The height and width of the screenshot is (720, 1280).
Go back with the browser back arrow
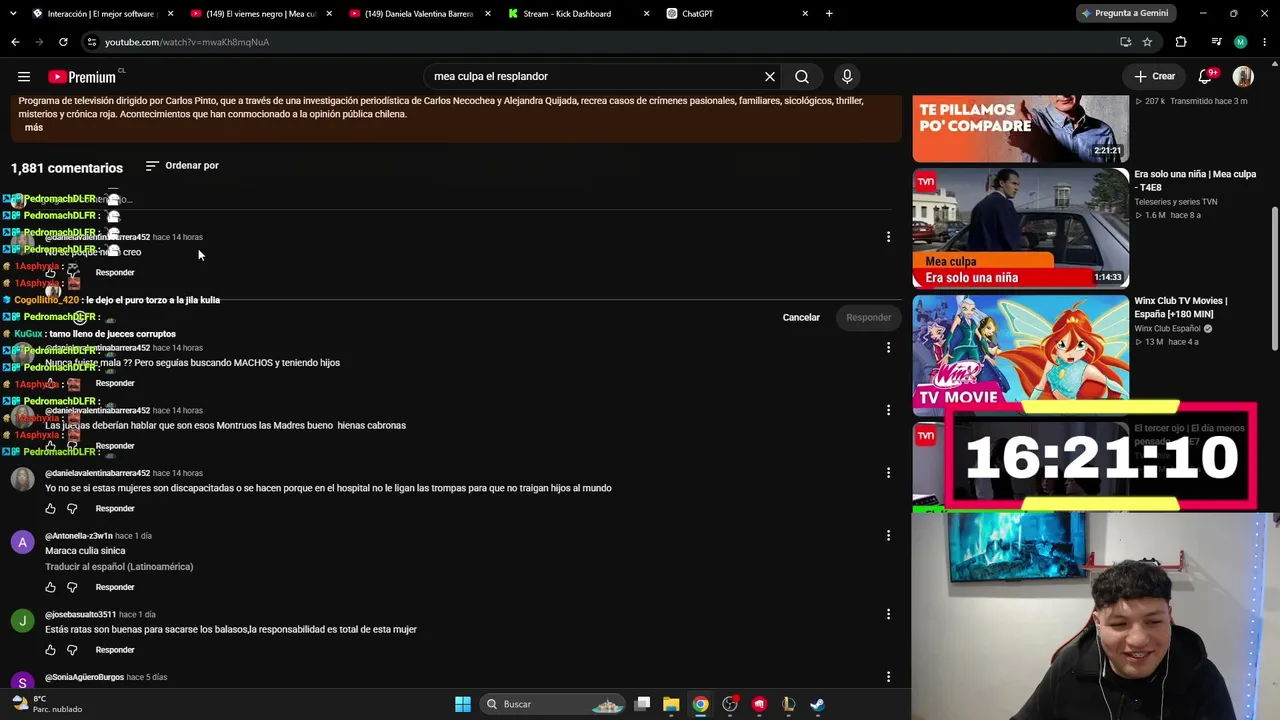[15, 42]
